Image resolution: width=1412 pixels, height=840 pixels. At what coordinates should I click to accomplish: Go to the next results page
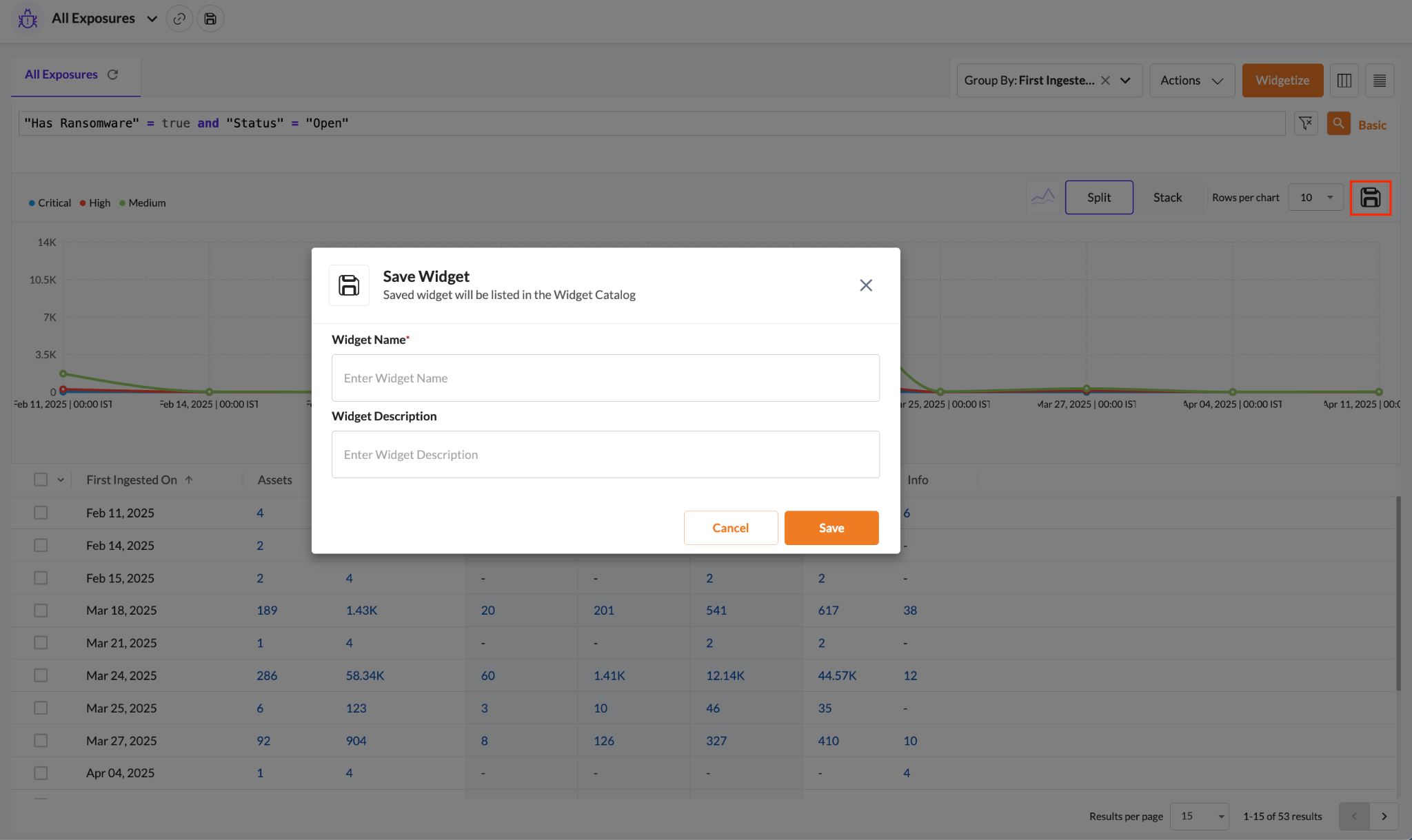1384,816
